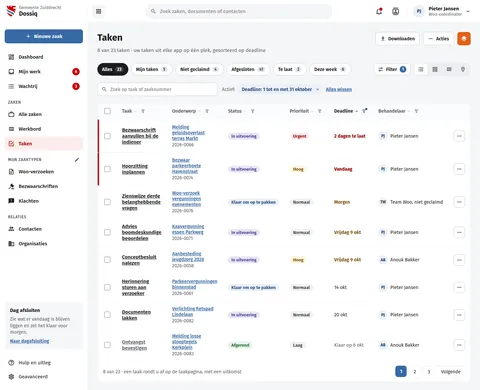Switch to list view icon
Screen dimensions: 480x390
tap(421, 69)
